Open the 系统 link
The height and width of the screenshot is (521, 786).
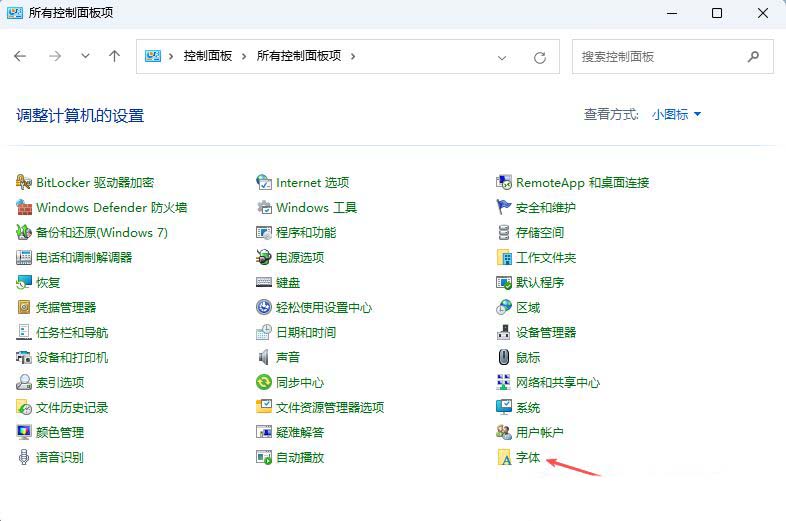528,408
